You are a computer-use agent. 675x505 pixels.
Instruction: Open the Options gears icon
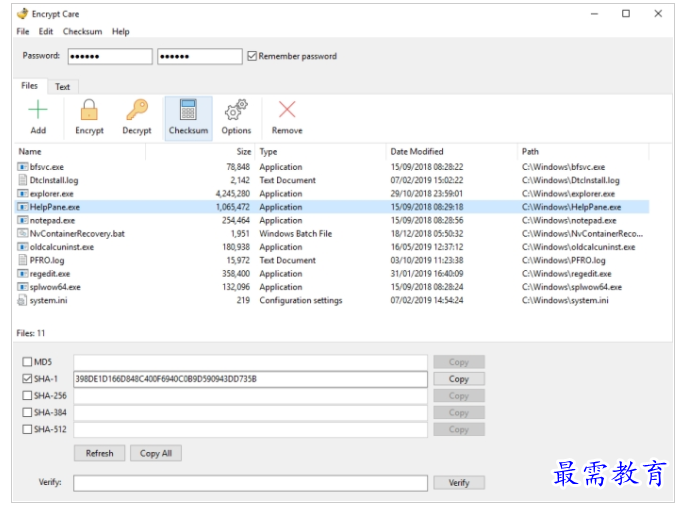click(236, 110)
